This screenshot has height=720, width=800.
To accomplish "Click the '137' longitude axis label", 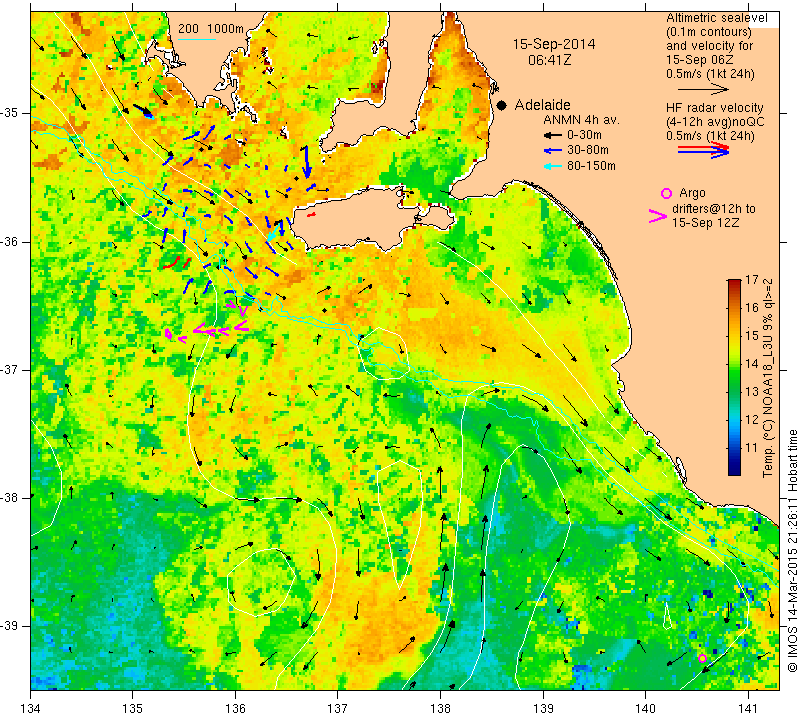I will click(x=338, y=708).
